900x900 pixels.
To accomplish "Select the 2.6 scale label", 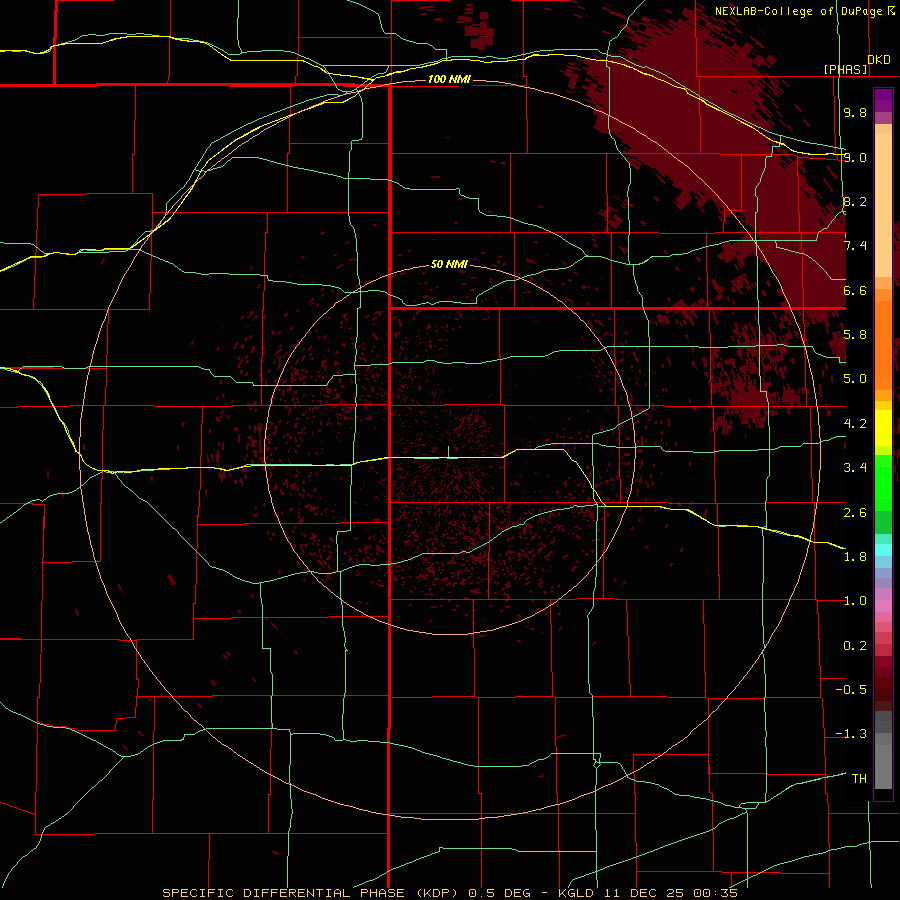I will [855, 513].
